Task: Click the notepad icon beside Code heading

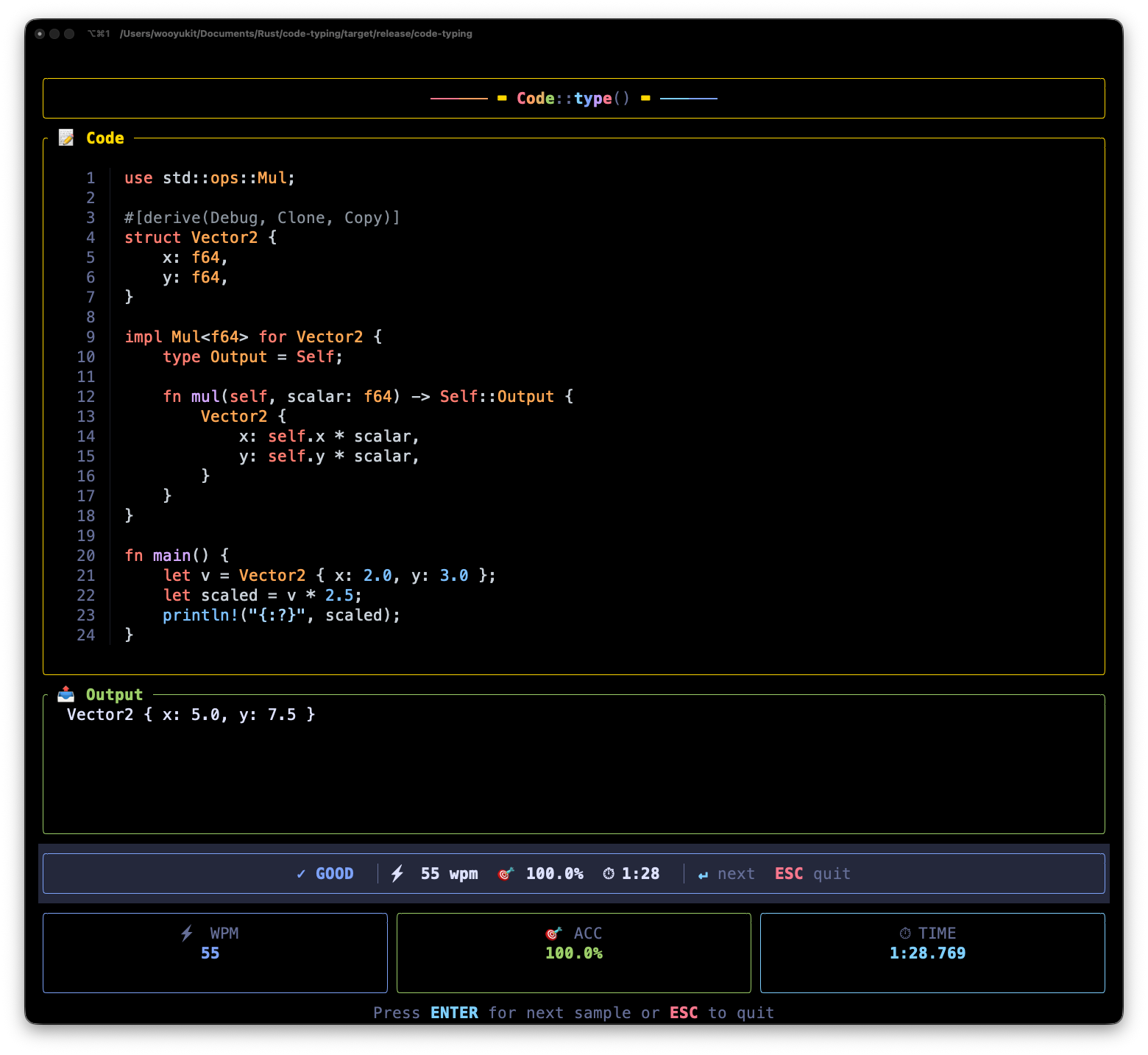Action: pyautogui.click(x=66, y=138)
